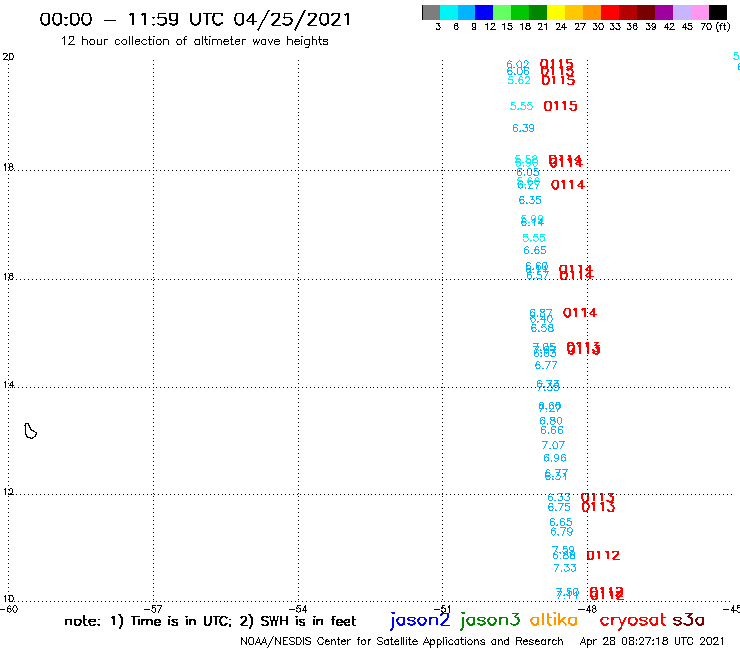Select the bright red swatch in the color bar

[x=610, y=12]
